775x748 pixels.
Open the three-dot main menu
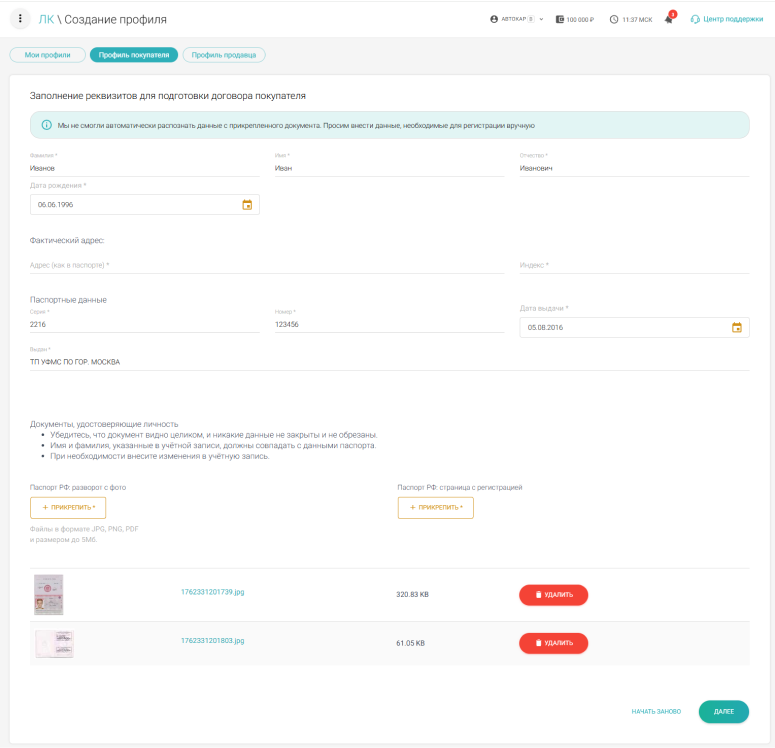(20, 19)
